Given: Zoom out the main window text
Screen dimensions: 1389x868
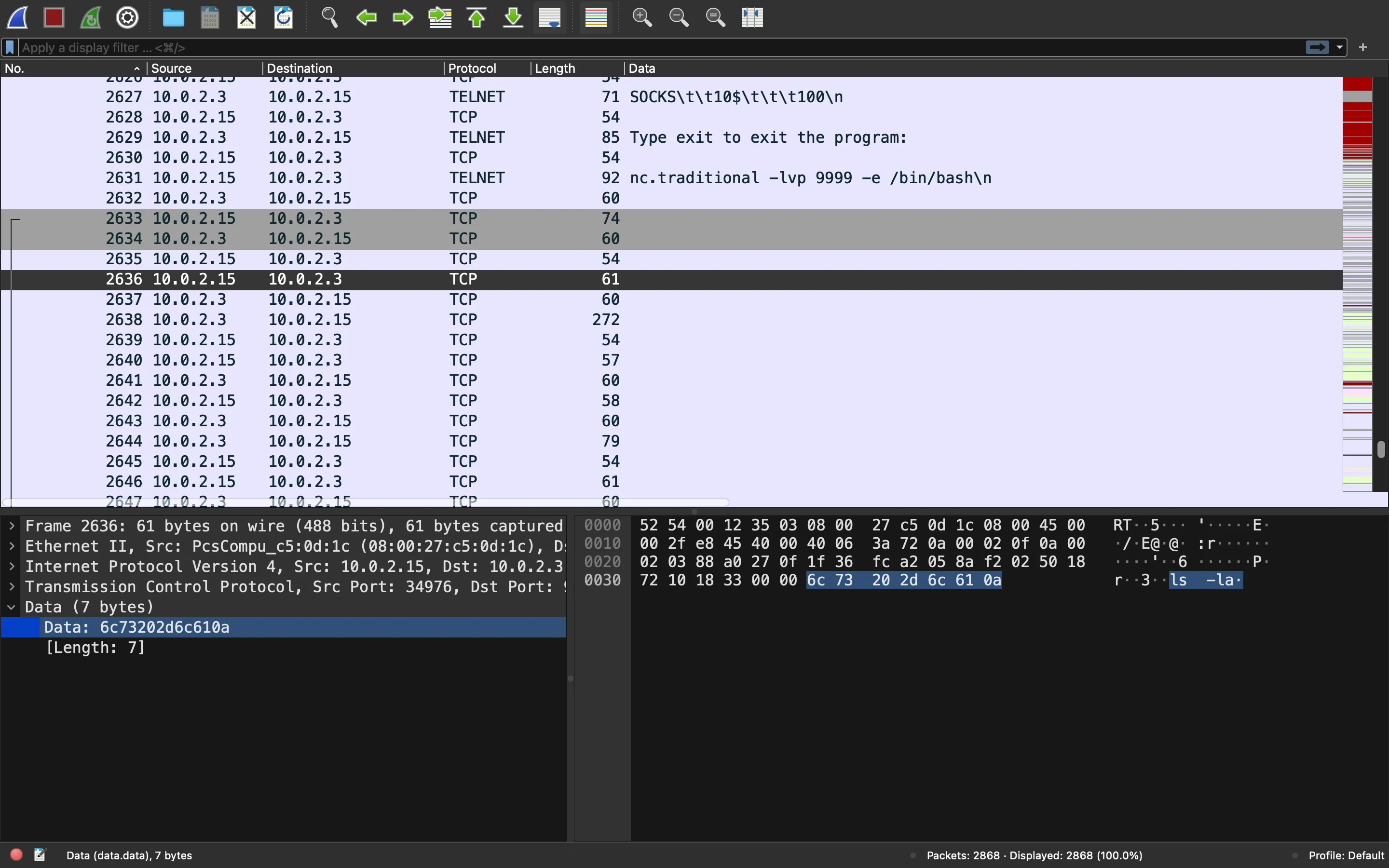Looking at the screenshot, I should pos(679,17).
